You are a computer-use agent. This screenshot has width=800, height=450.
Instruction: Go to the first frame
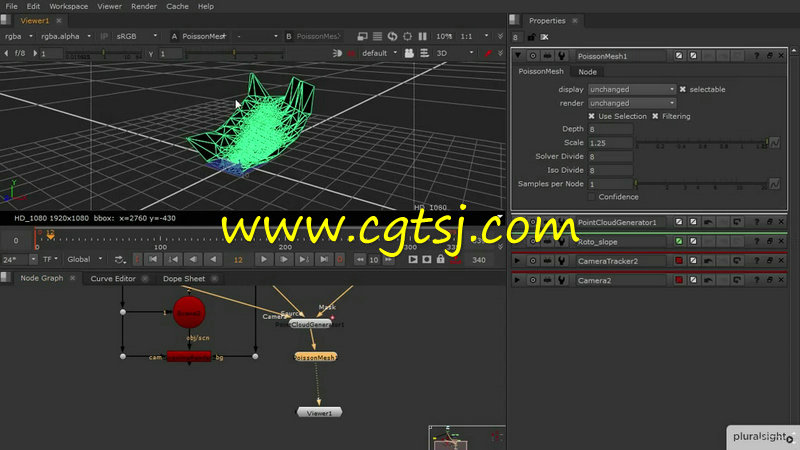pyautogui.click(x=153, y=260)
